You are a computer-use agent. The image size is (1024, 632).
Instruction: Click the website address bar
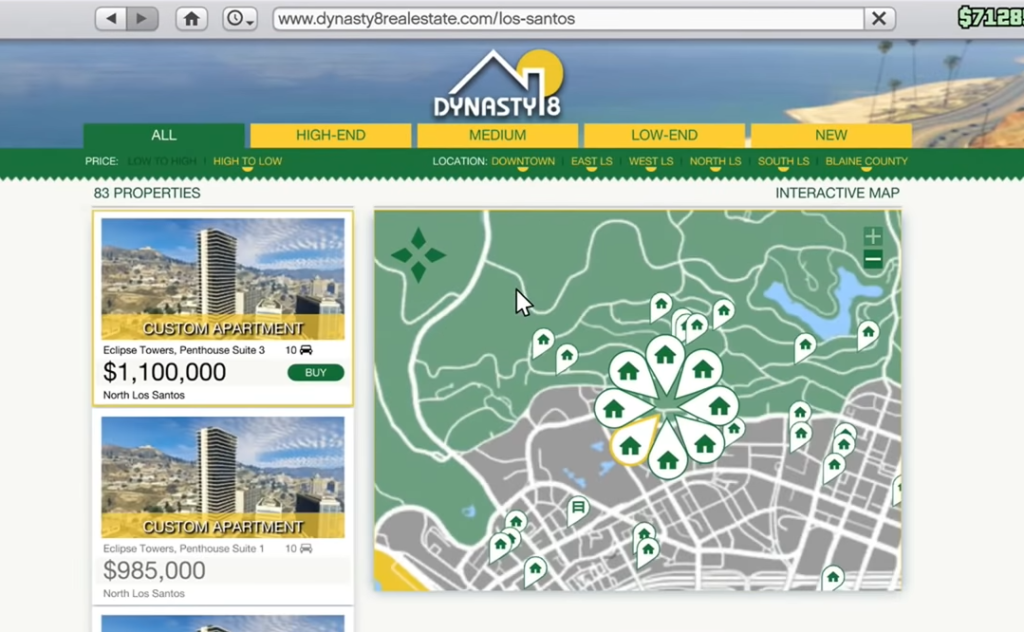[x=568, y=18]
